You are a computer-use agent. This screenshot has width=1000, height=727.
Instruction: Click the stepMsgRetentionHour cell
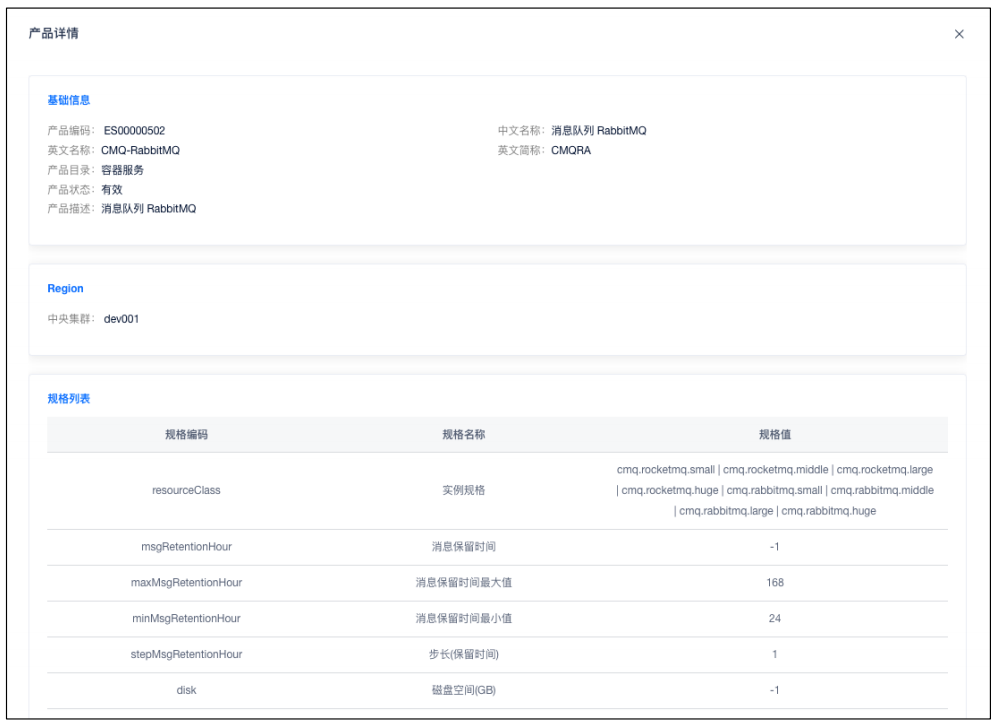tap(186, 654)
